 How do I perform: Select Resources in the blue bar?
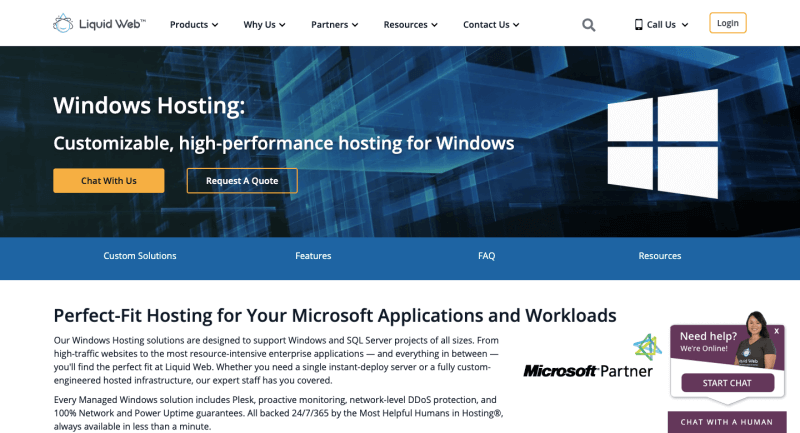(x=660, y=256)
